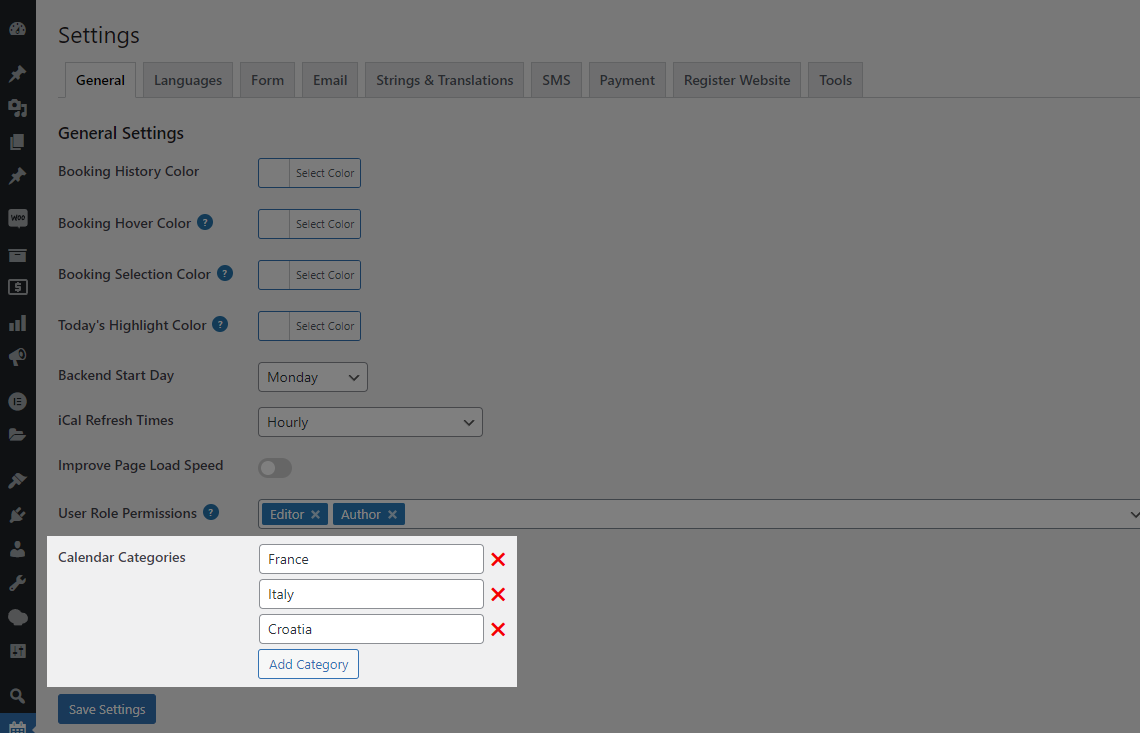The width and height of the screenshot is (1140, 733).
Task: Open the iCal Refresh Times dropdown
Action: pos(370,422)
